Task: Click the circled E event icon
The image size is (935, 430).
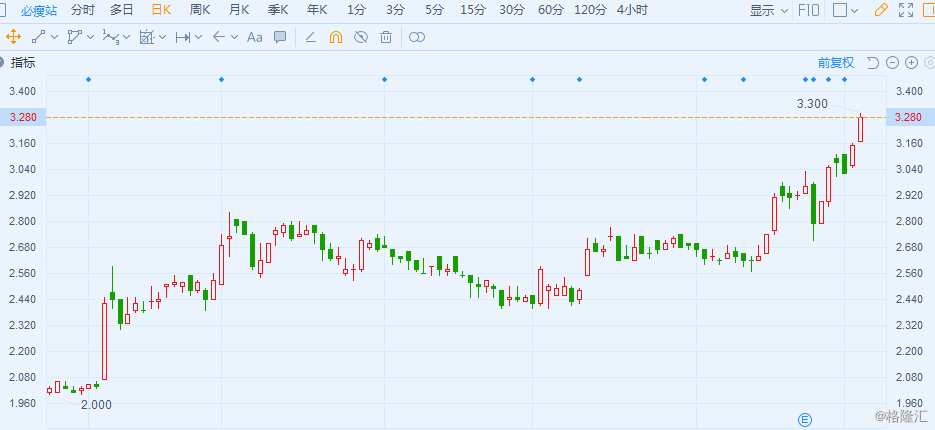Action: tap(804, 420)
